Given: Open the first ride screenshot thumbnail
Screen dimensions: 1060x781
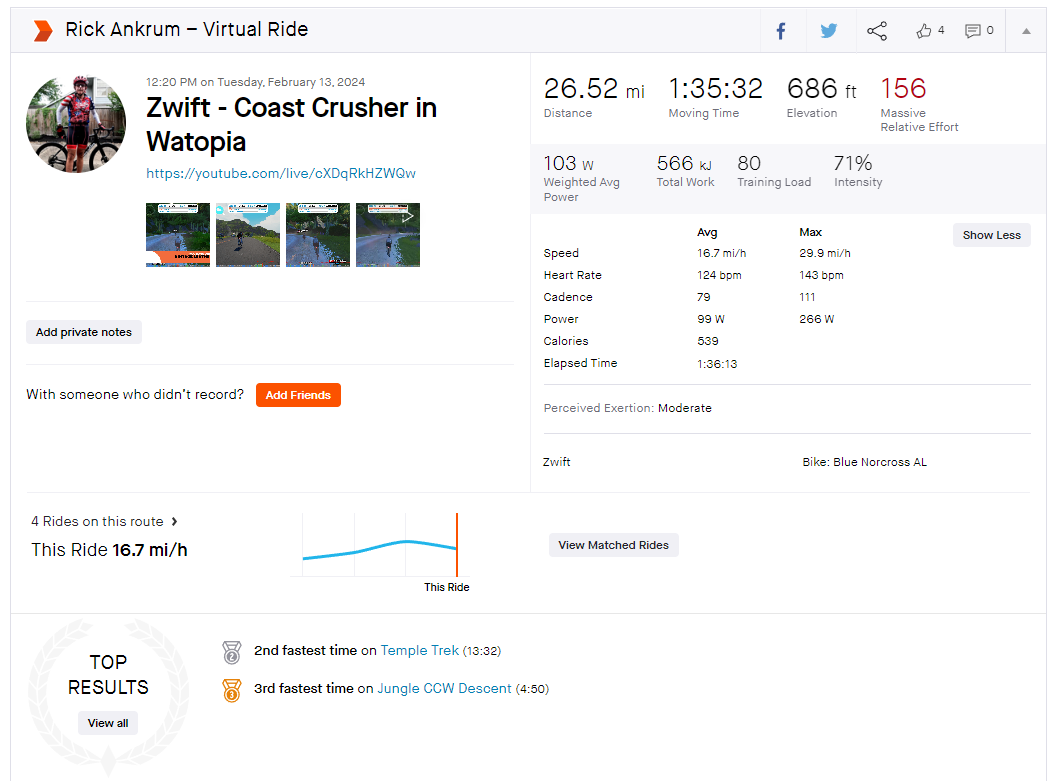Looking at the screenshot, I should [178, 235].
